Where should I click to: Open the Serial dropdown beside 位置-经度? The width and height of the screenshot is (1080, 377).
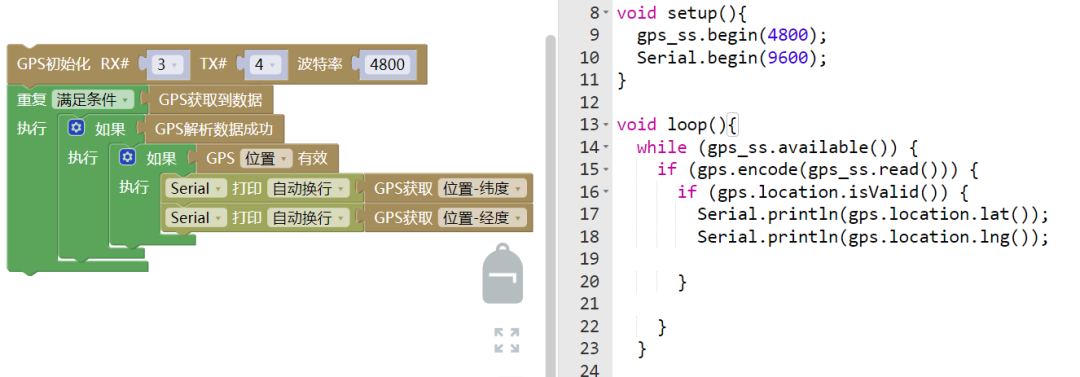[x=196, y=218]
